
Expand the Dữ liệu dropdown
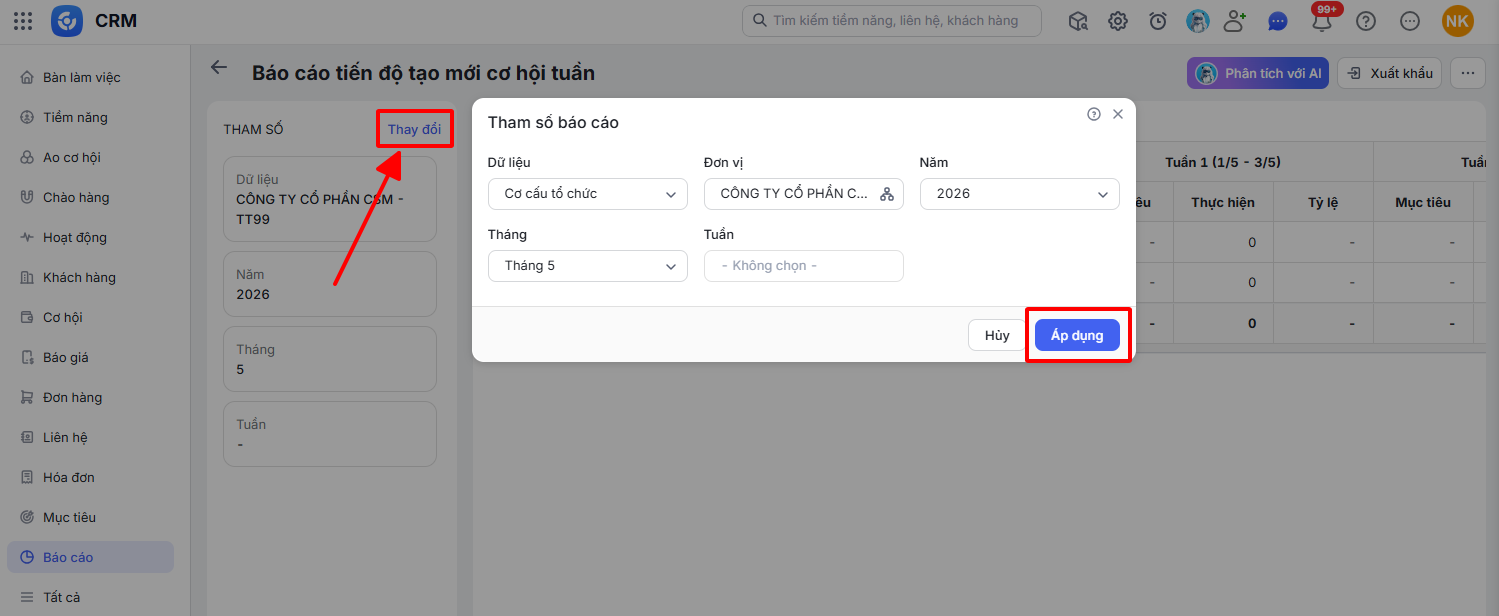point(588,194)
